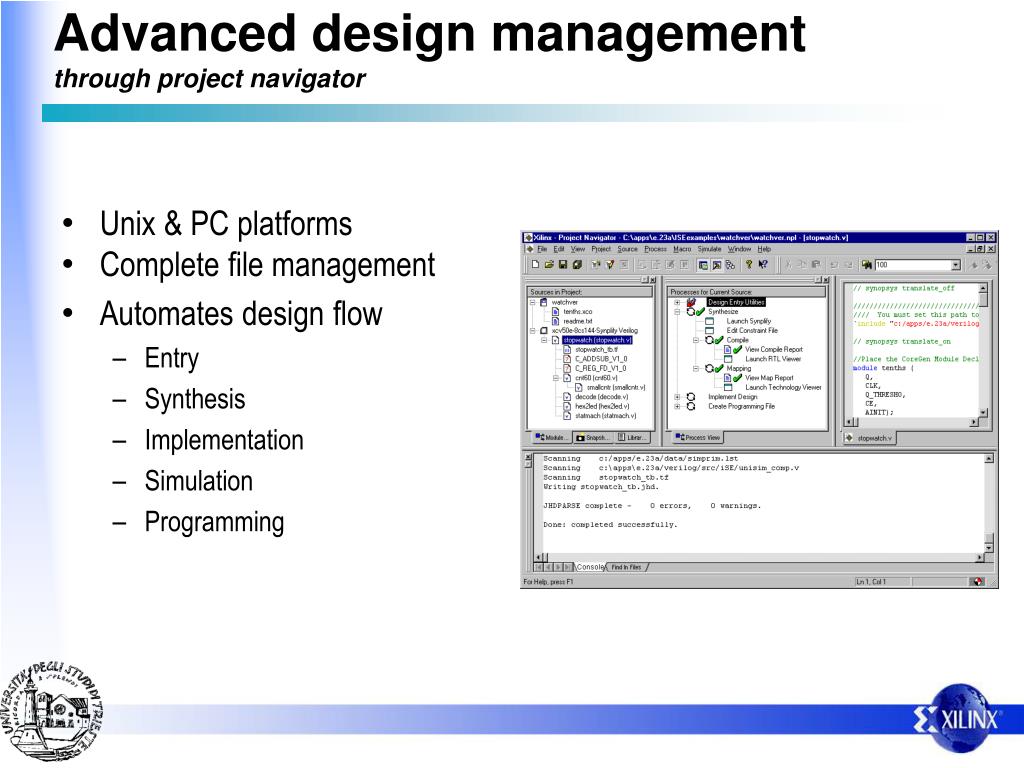Click the Save All toolbar icon
1024x768 pixels.
point(577,264)
